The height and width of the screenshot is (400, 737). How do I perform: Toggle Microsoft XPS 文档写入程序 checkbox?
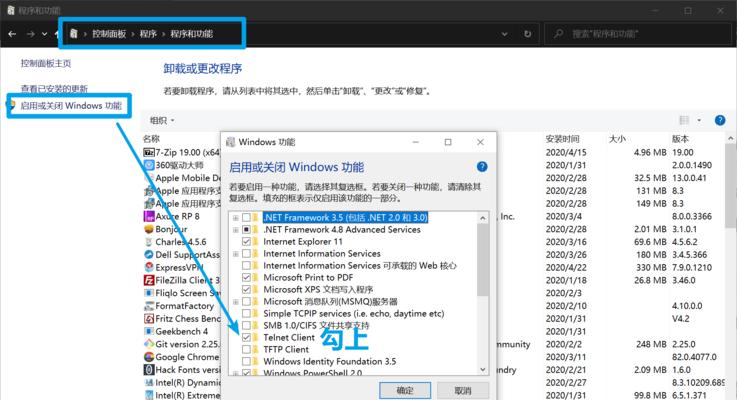[246, 290]
